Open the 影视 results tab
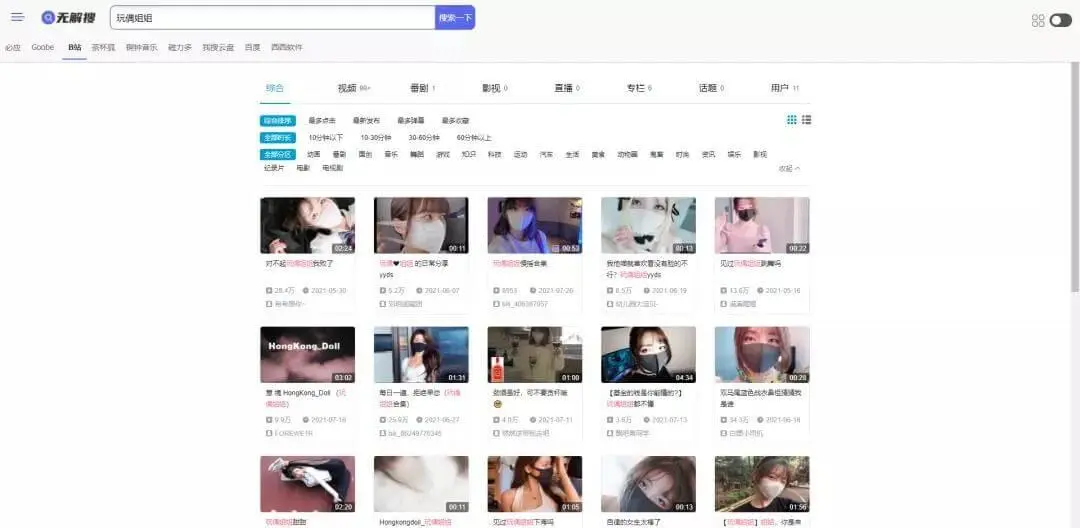The width and height of the screenshot is (1080, 528). click(x=495, y=88)
